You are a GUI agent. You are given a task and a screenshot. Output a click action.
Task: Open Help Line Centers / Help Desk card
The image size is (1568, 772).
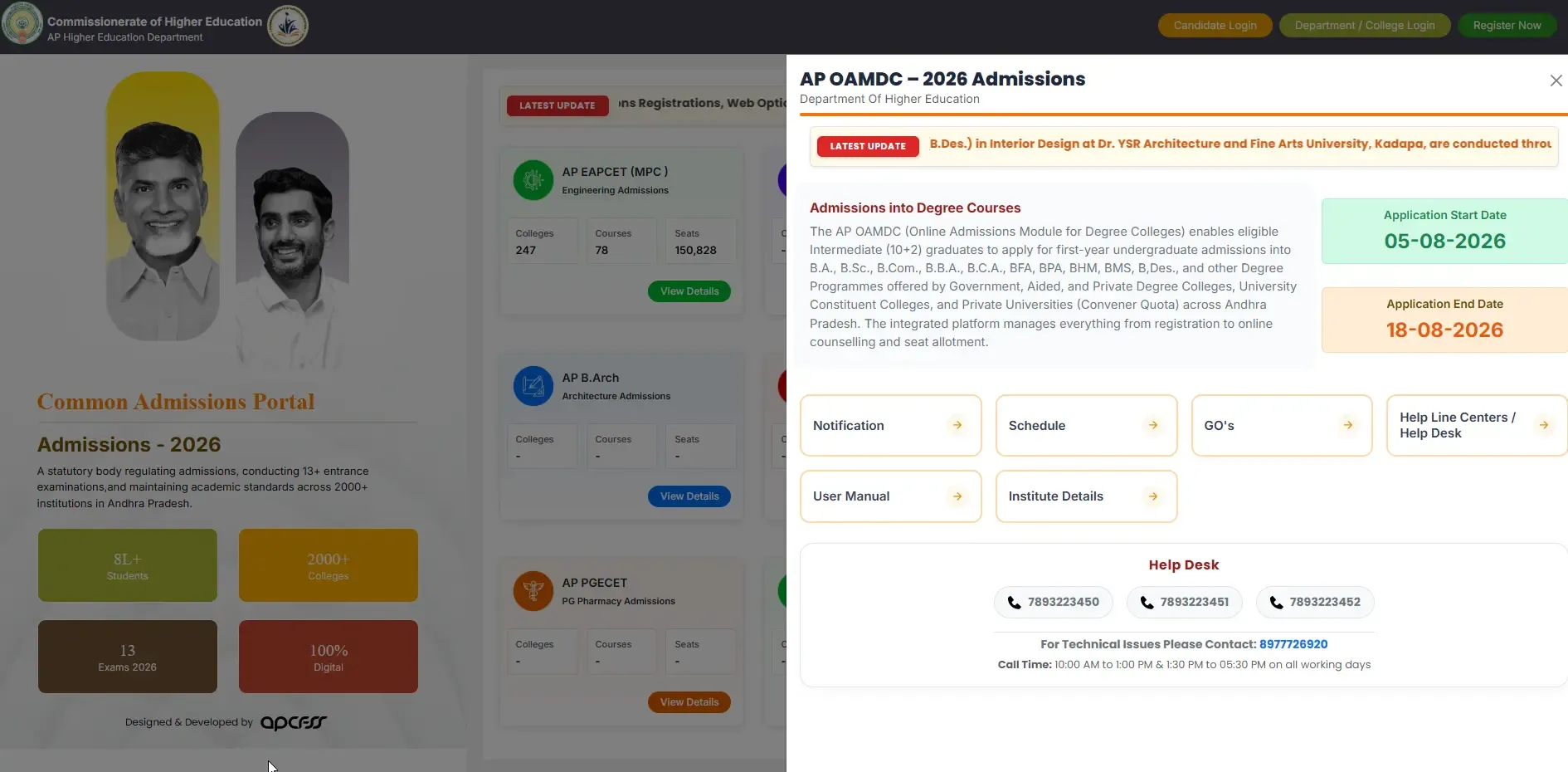(x=1477, y=425)
